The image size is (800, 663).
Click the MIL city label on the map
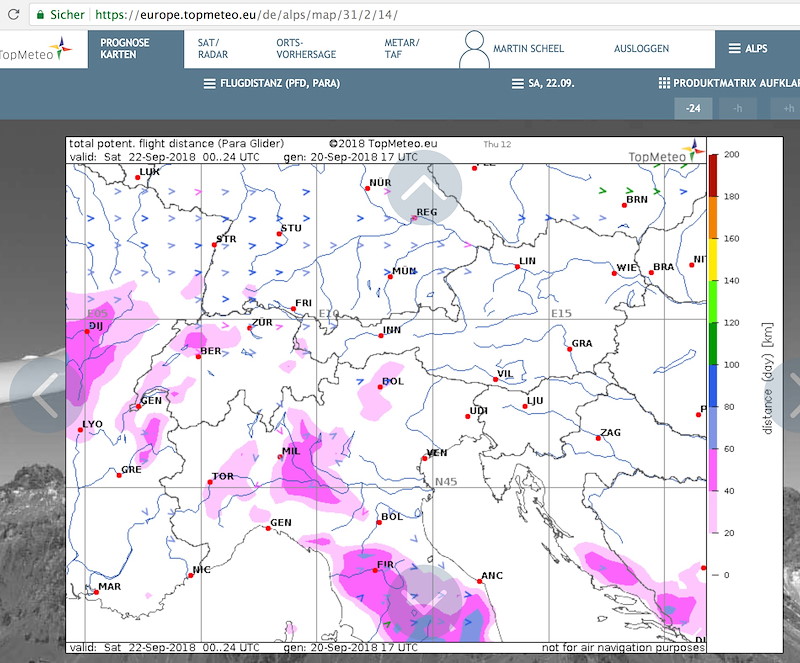[x=291, y=451]
